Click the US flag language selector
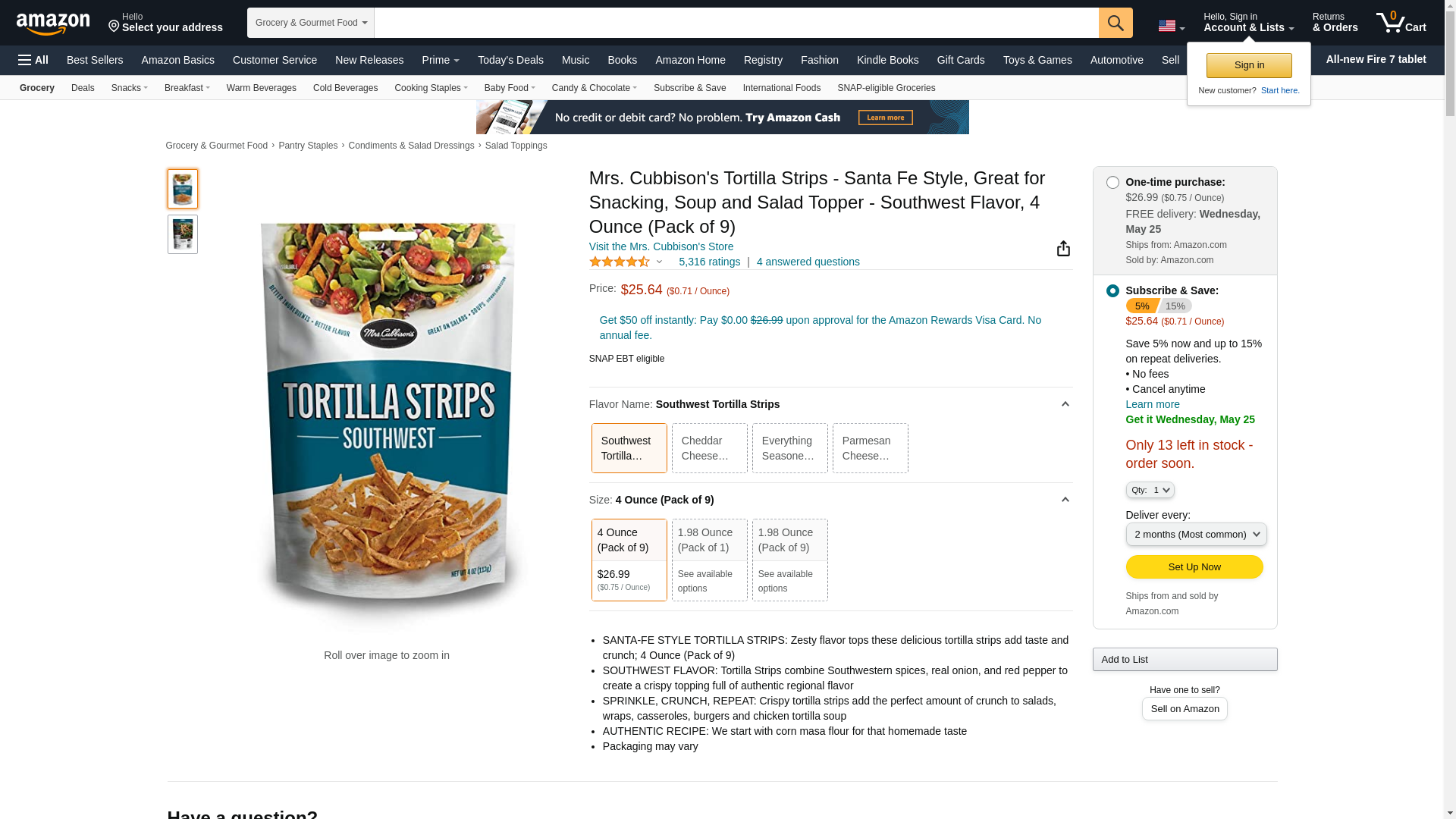The height and width of the screenshot is (819, 1456). (1170, 27)
